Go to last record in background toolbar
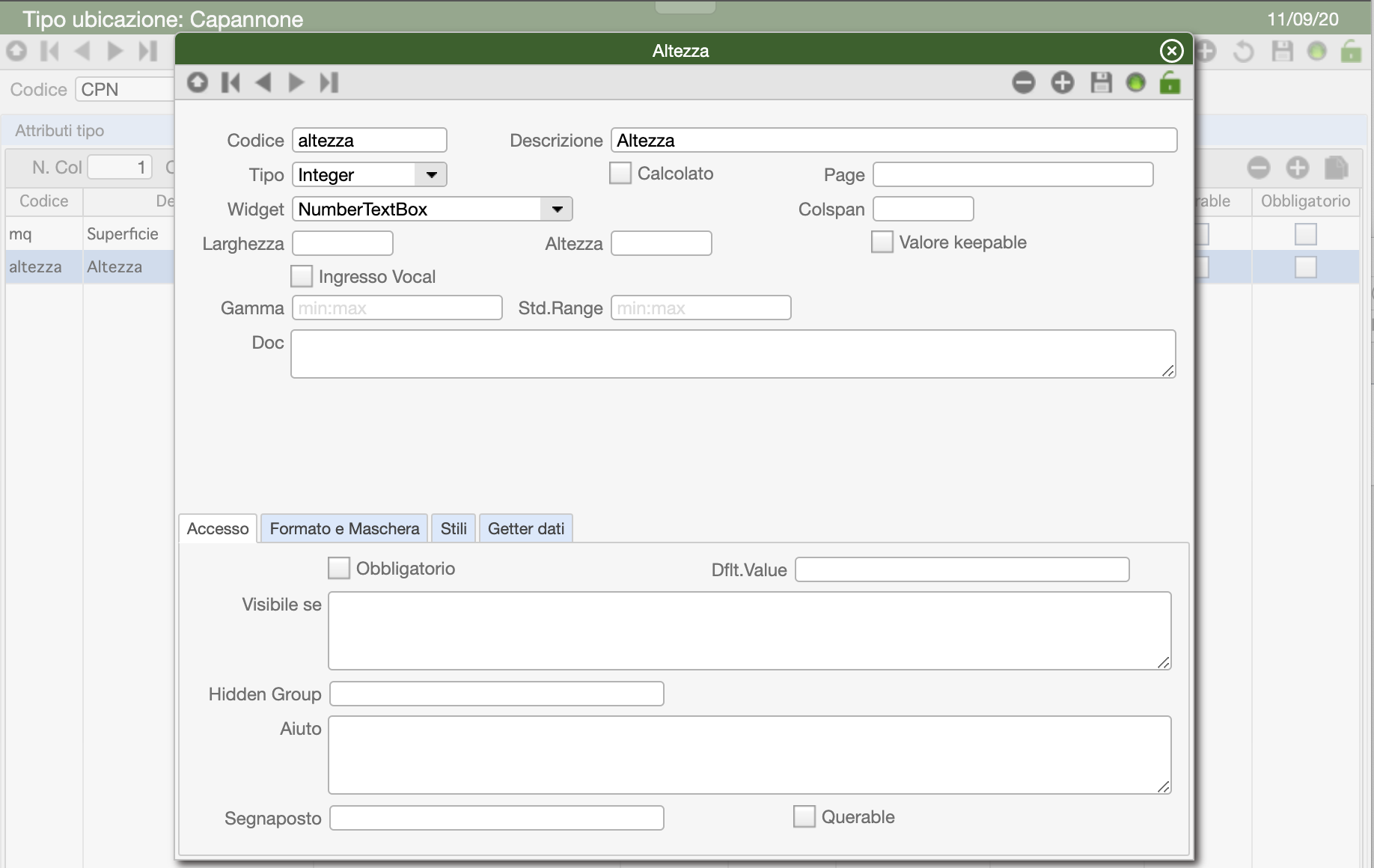The image size is (1374, 868). pyautogui.click(x=148, y=51)
